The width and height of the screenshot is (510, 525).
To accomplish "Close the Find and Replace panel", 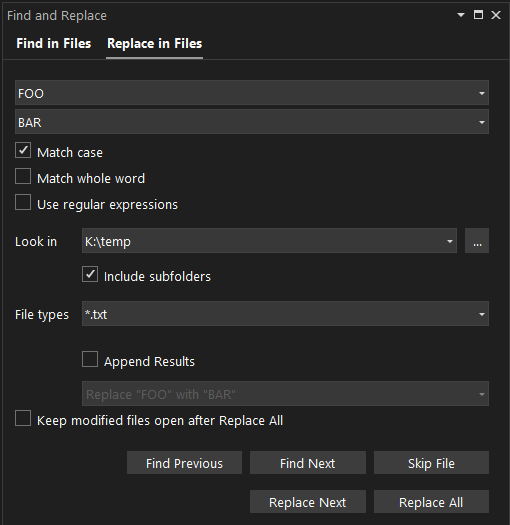I will coord(496,15).
